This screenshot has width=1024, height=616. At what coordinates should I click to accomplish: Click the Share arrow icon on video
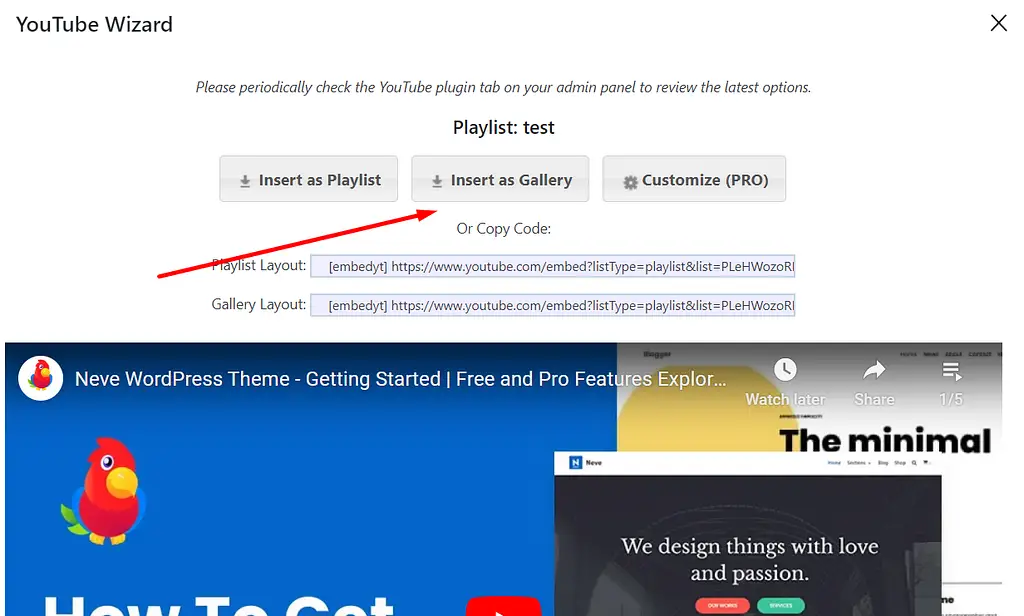tap(874, 371)
